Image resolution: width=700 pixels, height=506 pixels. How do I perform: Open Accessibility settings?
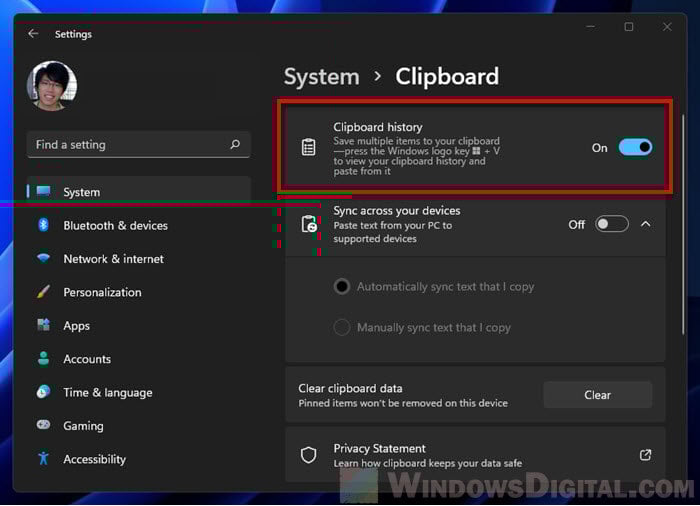tap(138, 460)
